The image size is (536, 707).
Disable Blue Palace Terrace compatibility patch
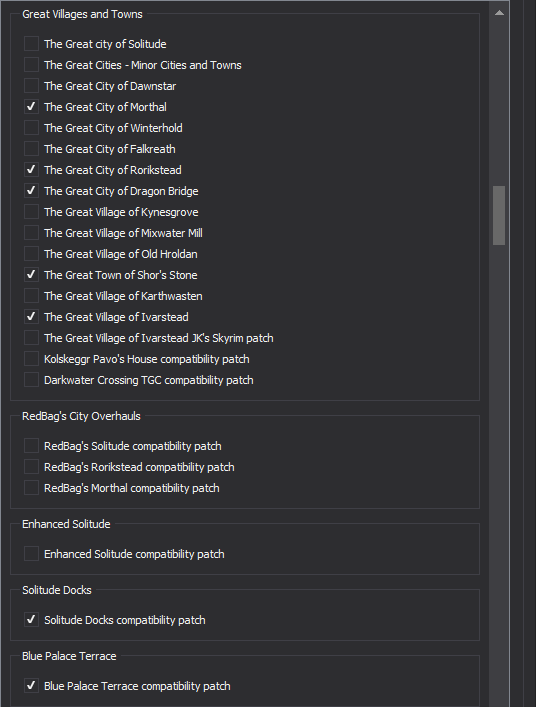pyautogui.click(x=31, y=686)
